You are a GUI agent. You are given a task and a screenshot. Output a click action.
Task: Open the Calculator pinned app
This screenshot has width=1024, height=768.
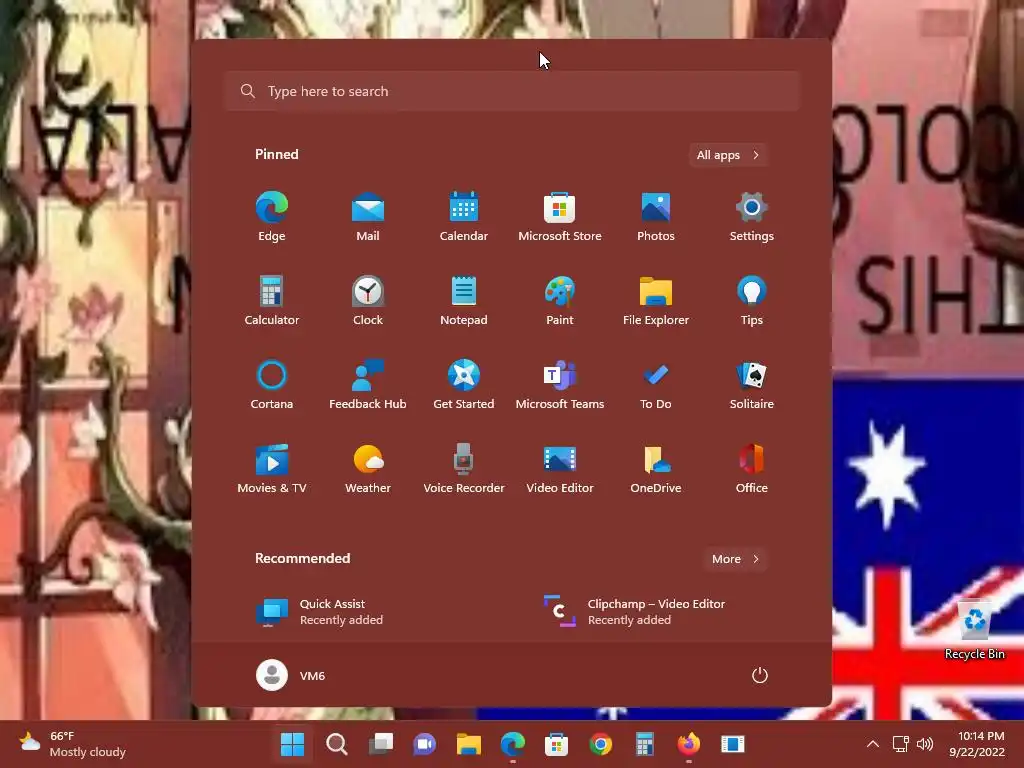[272, 301]
